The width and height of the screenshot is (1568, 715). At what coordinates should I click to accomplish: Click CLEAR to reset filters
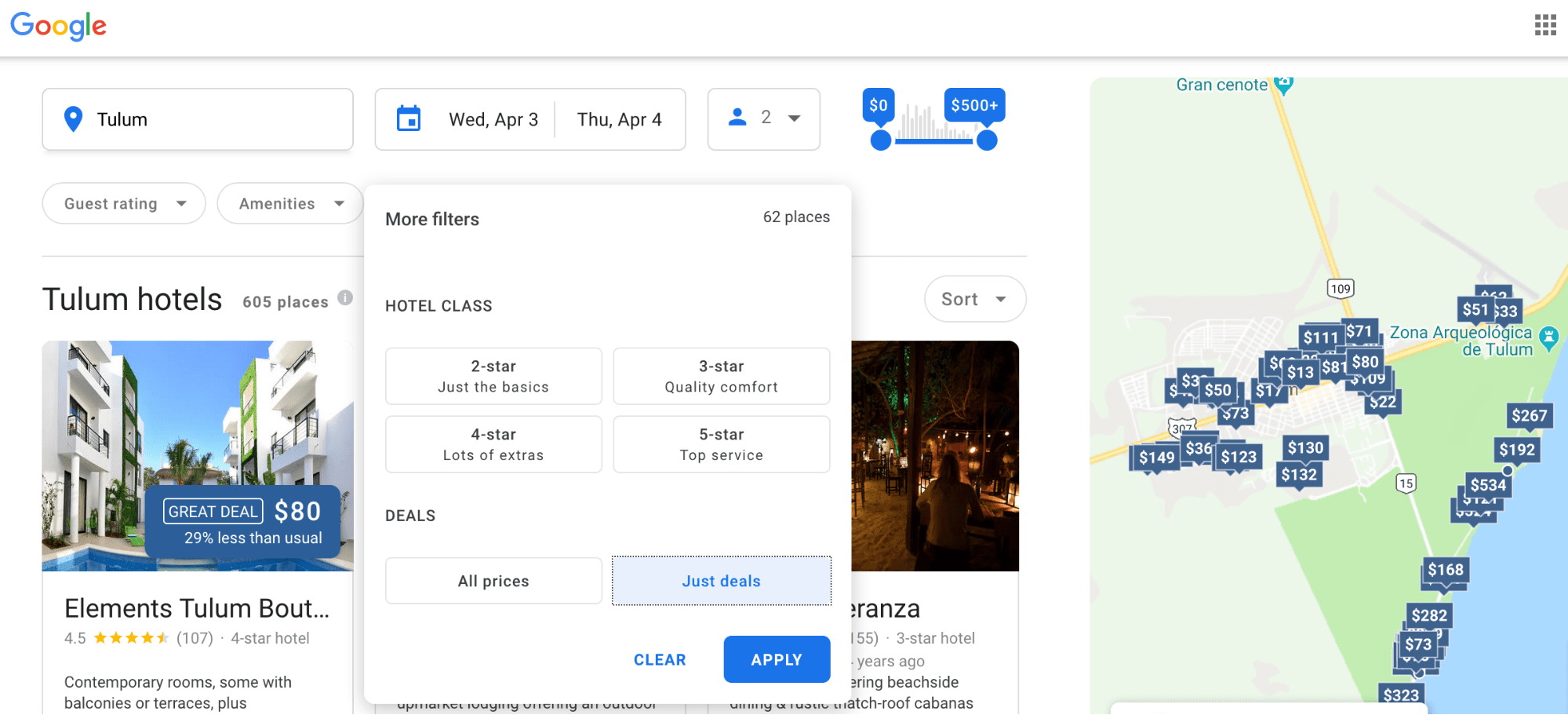click(x=660, y=660)
